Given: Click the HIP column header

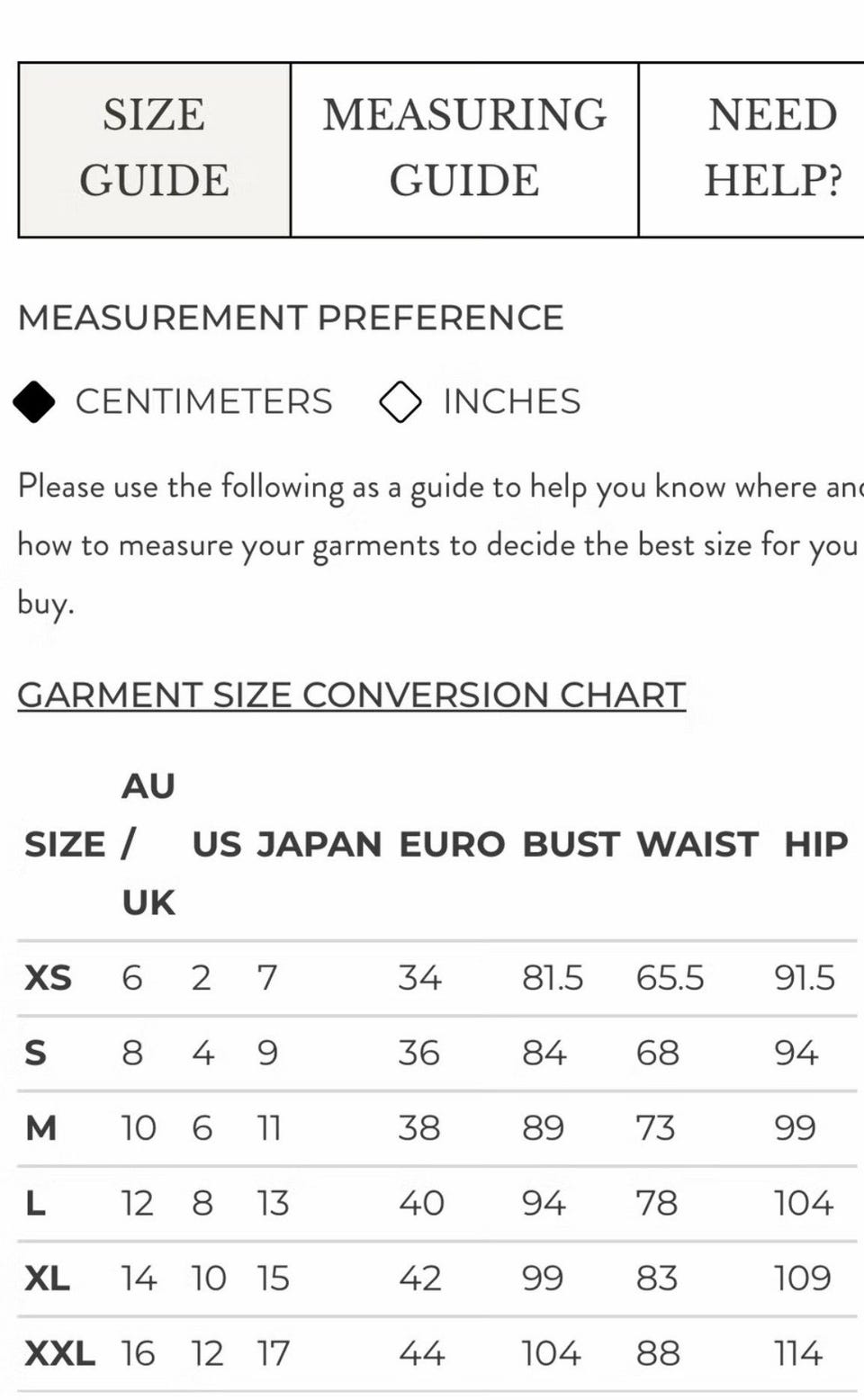Looking at the screenshot, I should tap(815, 844).
